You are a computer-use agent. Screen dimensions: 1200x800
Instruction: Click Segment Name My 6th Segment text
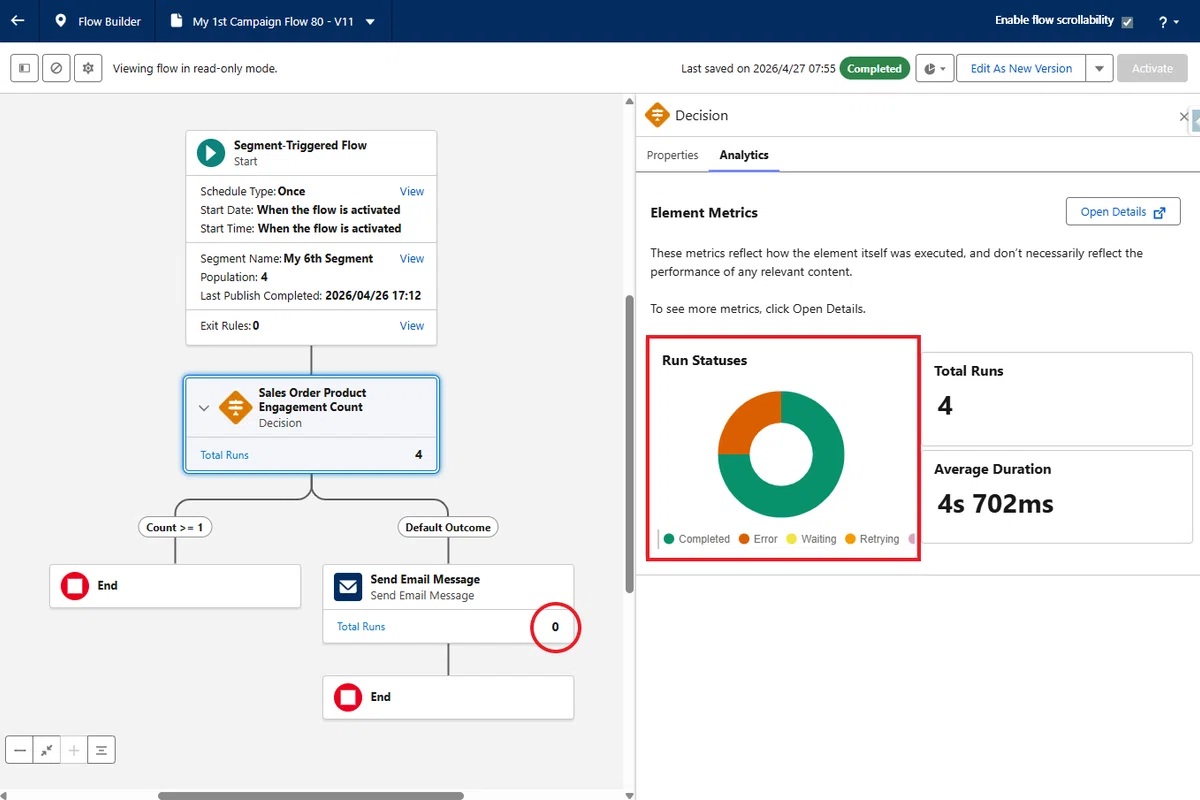coord(328,258)
